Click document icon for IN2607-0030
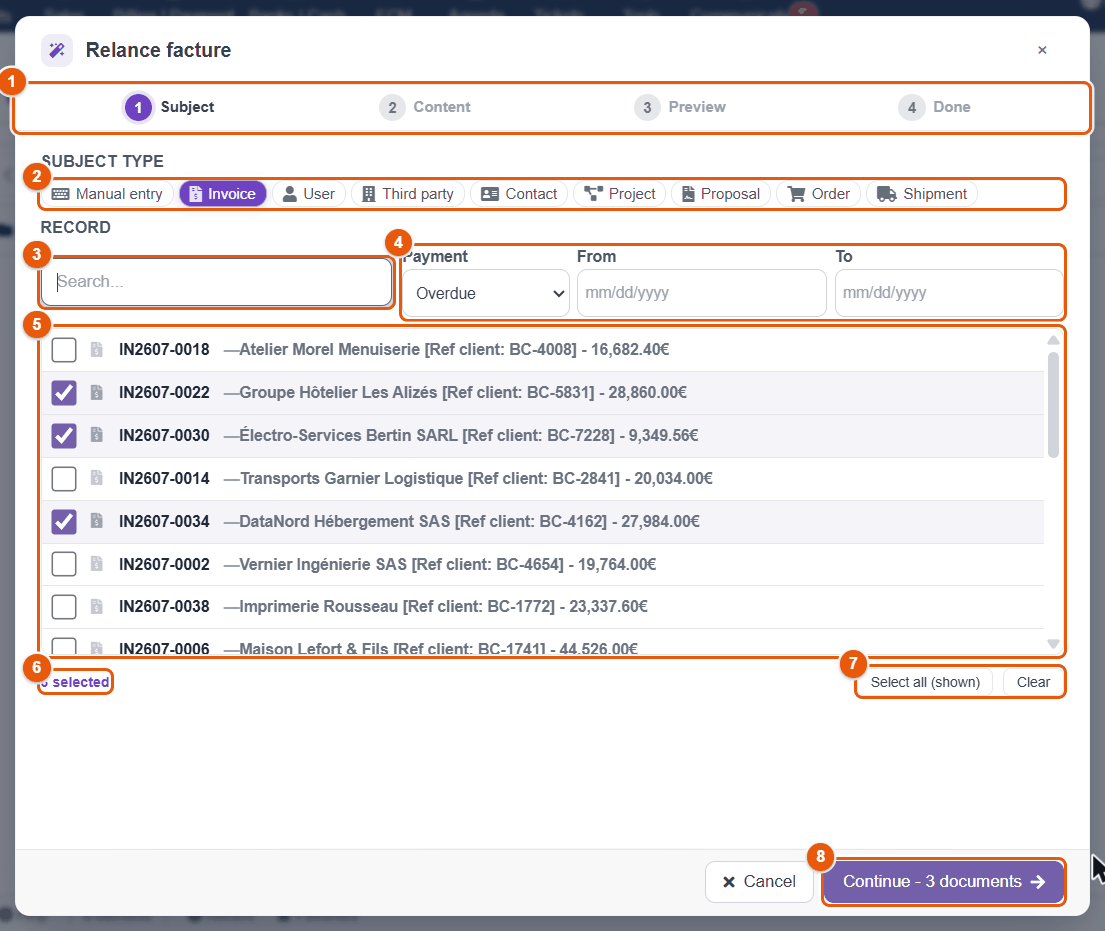Screen dimensions: 1105x931 pos(97,435)
